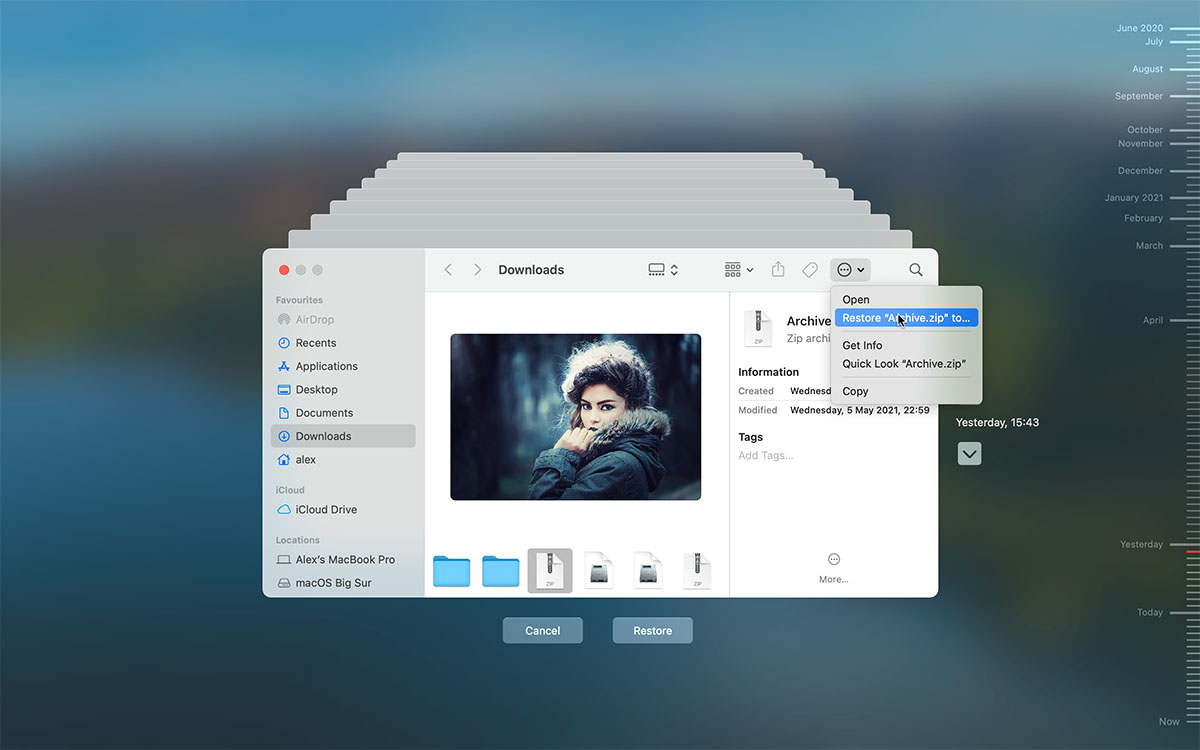Jump to March on the timeline

pyautogui.click(x=1149, y=246)
